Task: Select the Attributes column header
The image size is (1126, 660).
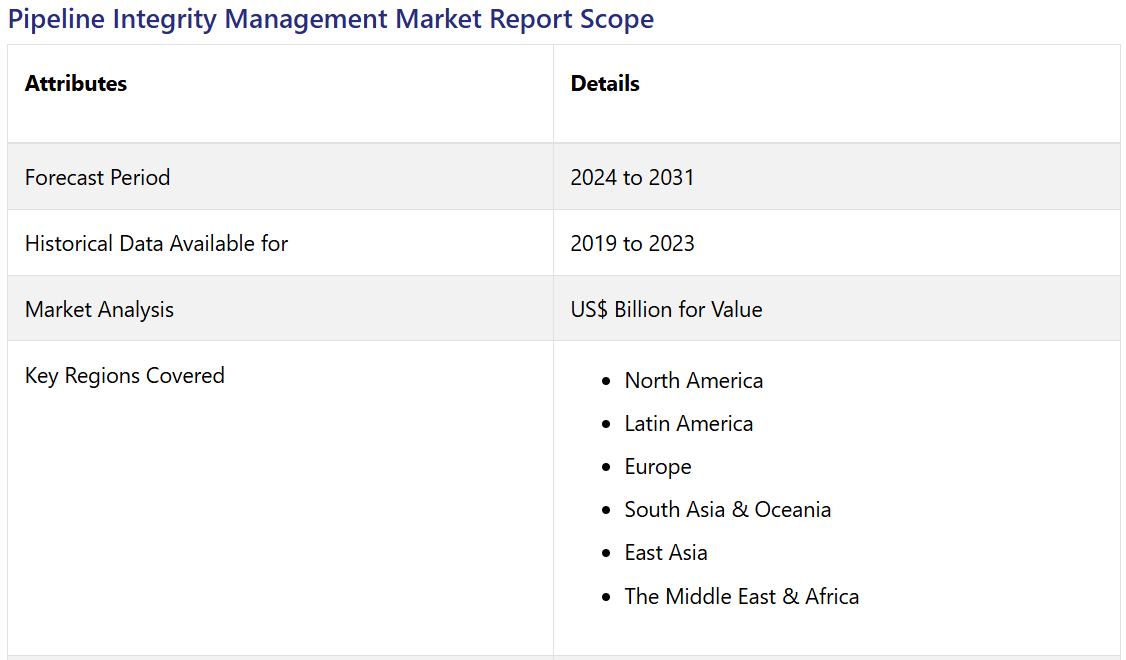Action: pyautogui.click(x=76, y=84)
